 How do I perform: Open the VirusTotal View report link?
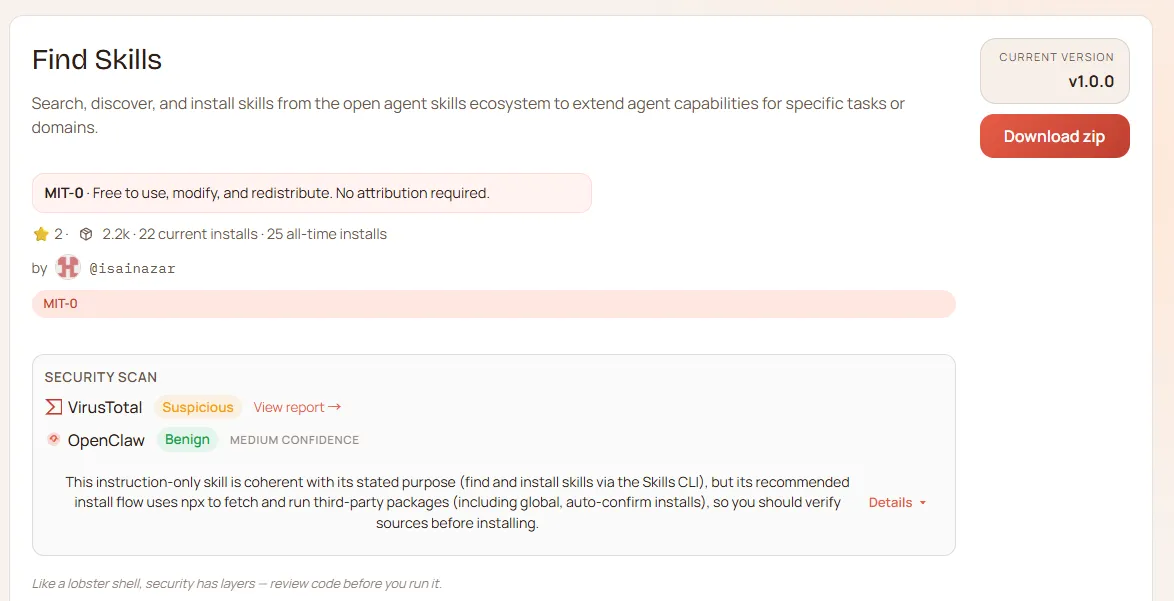(297, 407)
